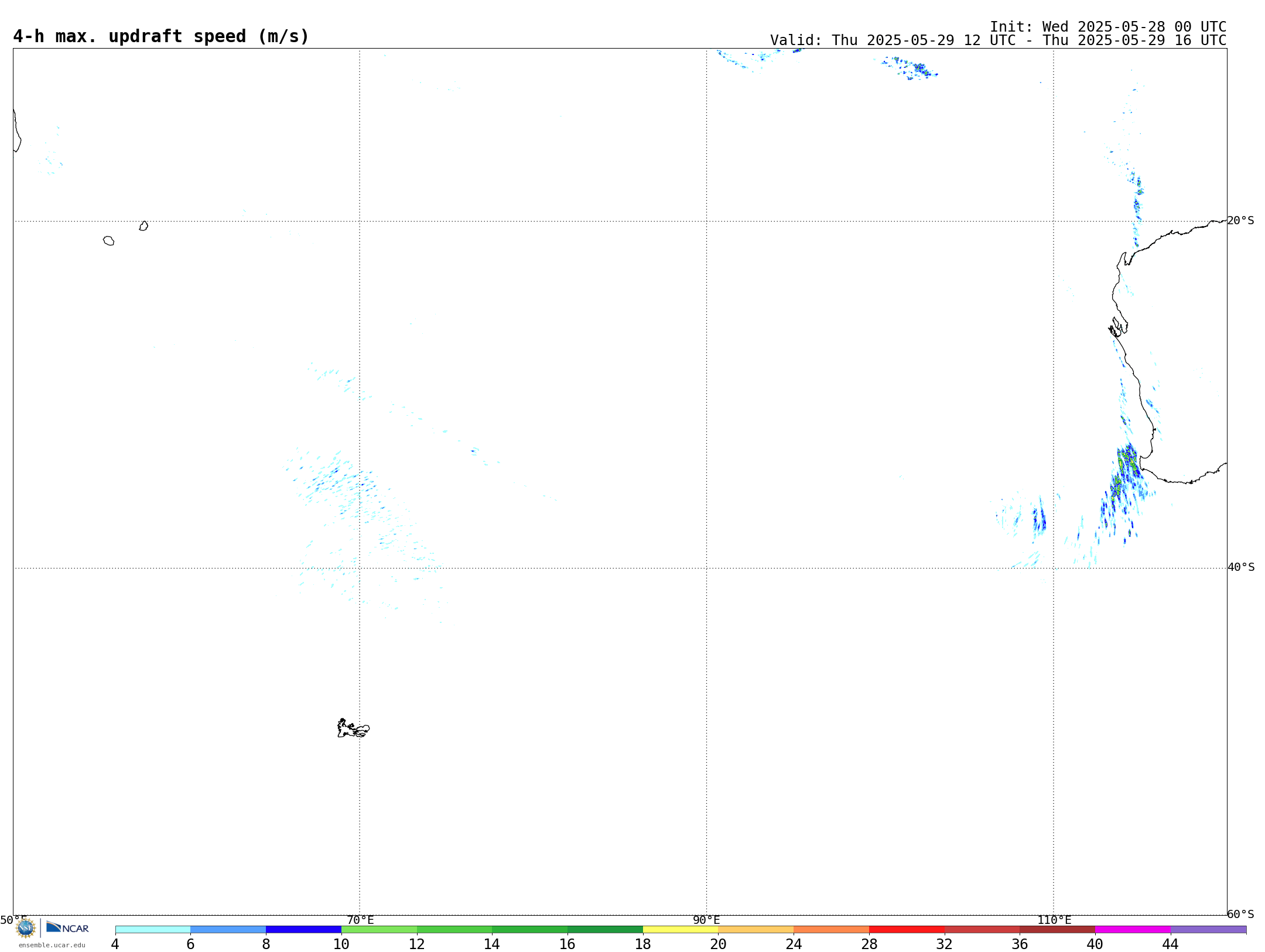Click the 90°E longitude label

[x=706, y=920]
